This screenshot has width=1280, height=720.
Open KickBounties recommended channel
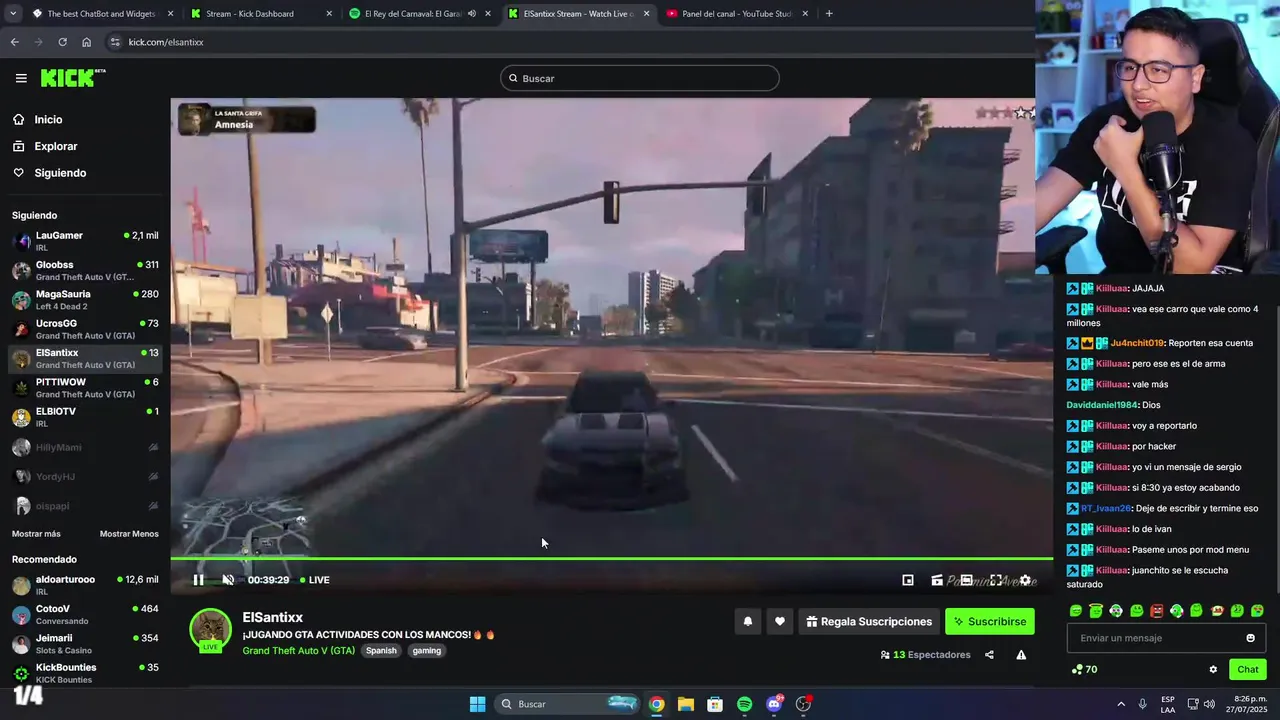85,673
